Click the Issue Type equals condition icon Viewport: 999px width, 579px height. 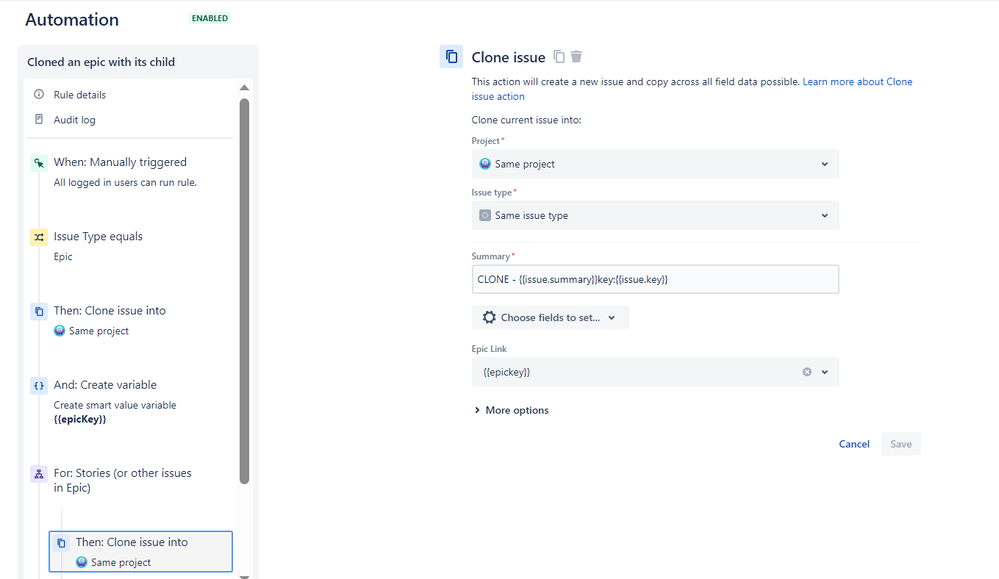(x=39, y=237)
